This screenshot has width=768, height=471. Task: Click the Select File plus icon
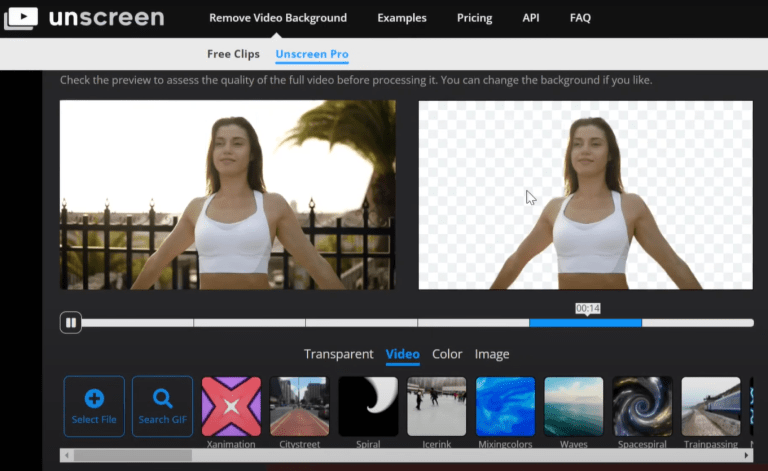[x=94, y=399]
